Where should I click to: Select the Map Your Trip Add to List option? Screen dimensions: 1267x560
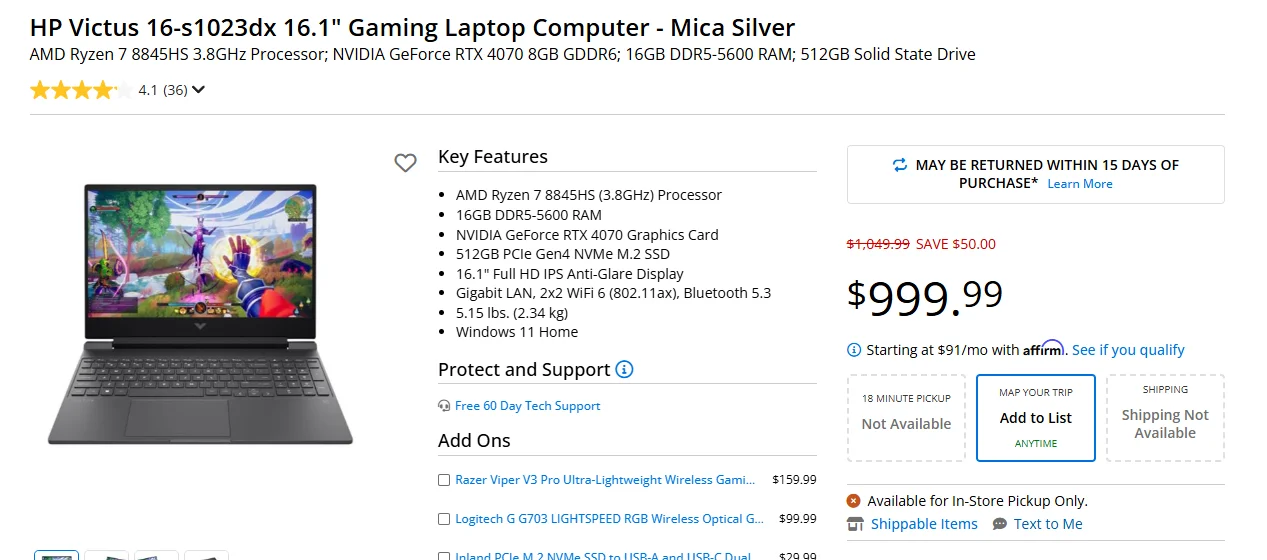point(1035,418)
